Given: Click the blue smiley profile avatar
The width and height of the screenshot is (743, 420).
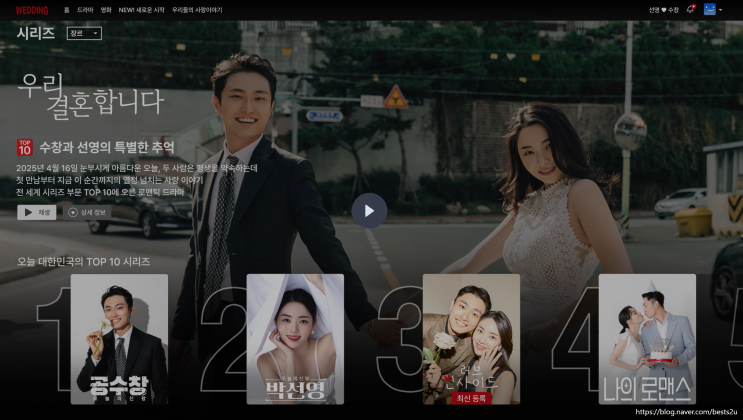Looking at the screenshot, I should tap(709, 9).
